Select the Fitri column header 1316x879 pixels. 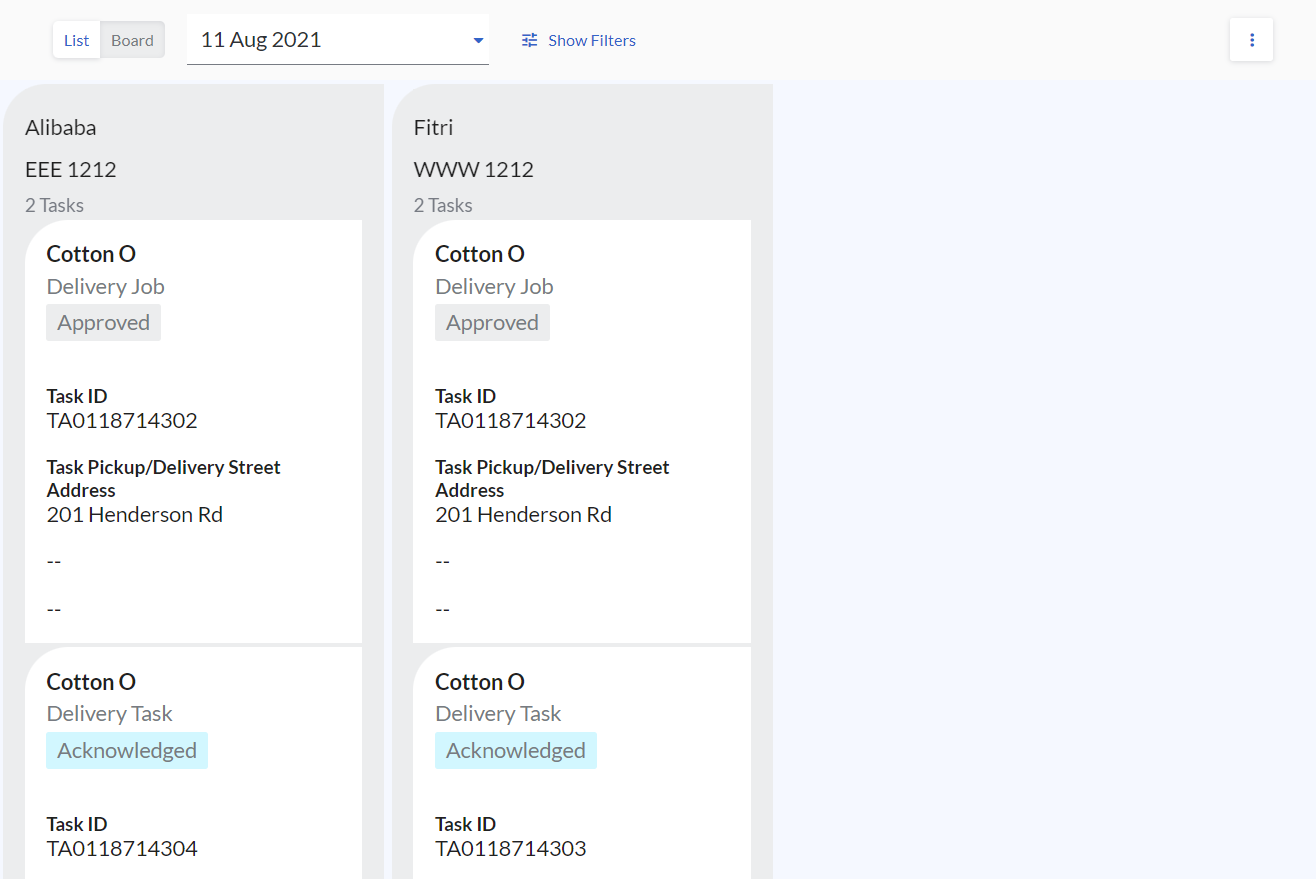tap(434, 128)
